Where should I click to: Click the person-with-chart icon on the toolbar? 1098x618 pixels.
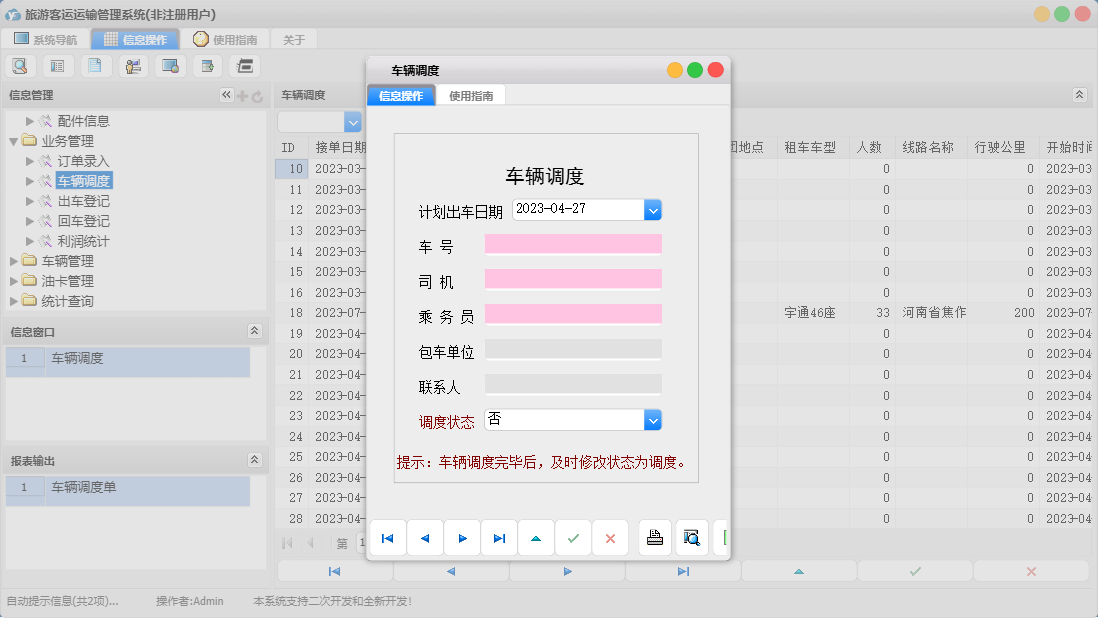(x=131, y=65)
